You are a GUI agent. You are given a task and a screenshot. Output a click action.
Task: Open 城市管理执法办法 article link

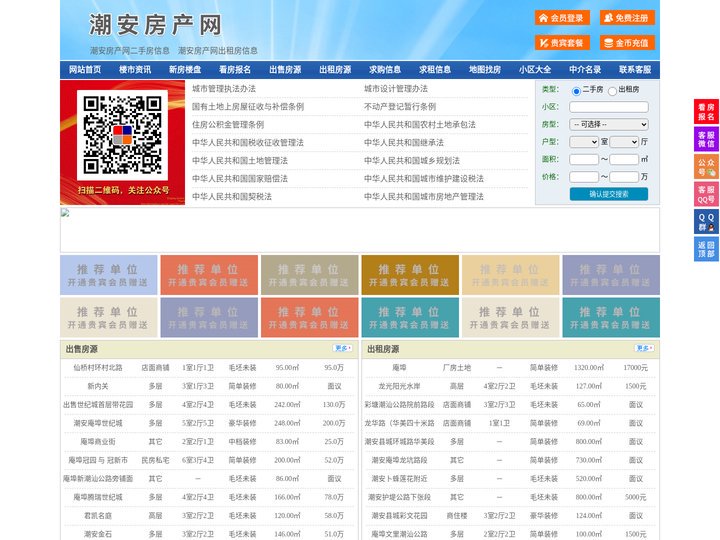coord(224,89)
